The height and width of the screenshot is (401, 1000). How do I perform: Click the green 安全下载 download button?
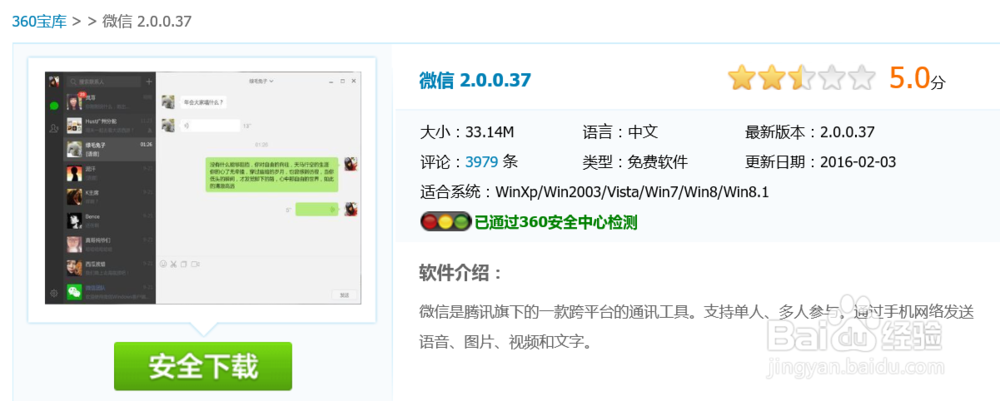(203, 367)
